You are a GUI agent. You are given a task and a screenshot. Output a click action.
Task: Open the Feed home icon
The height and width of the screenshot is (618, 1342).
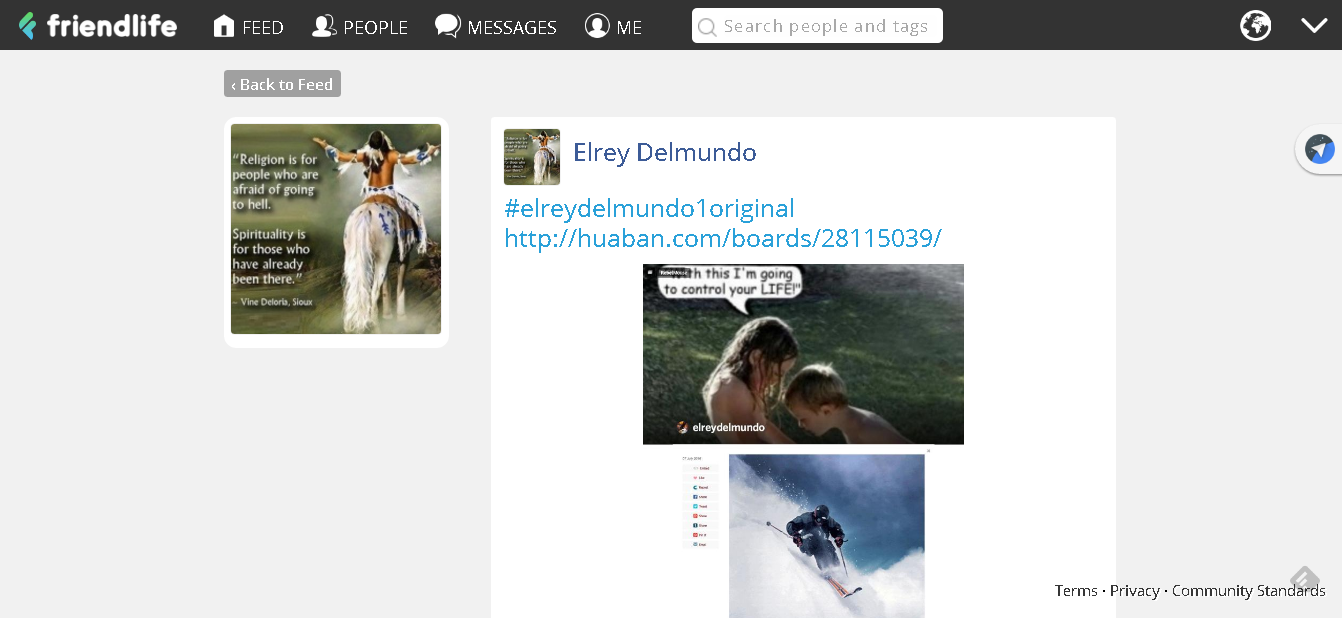[249, 26]
